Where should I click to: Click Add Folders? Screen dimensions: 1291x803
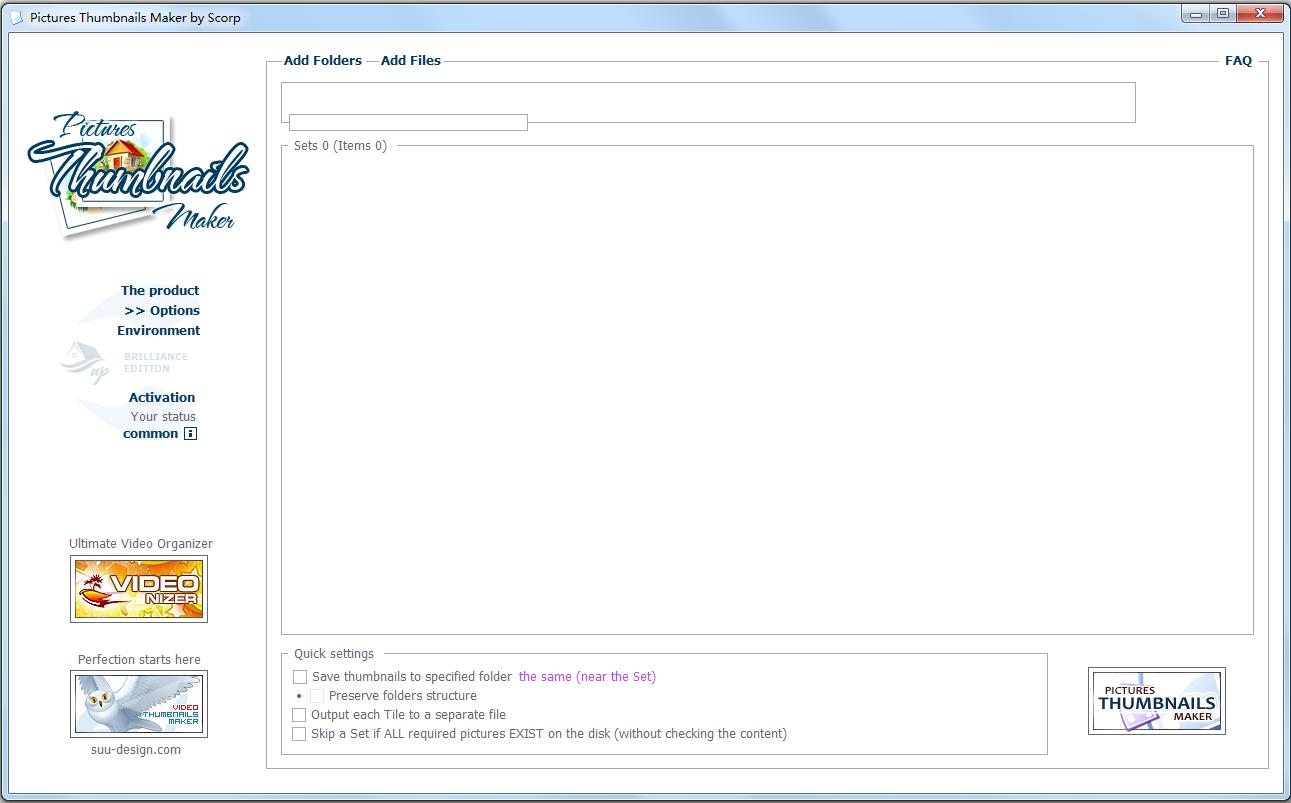(x=323, y=60)
